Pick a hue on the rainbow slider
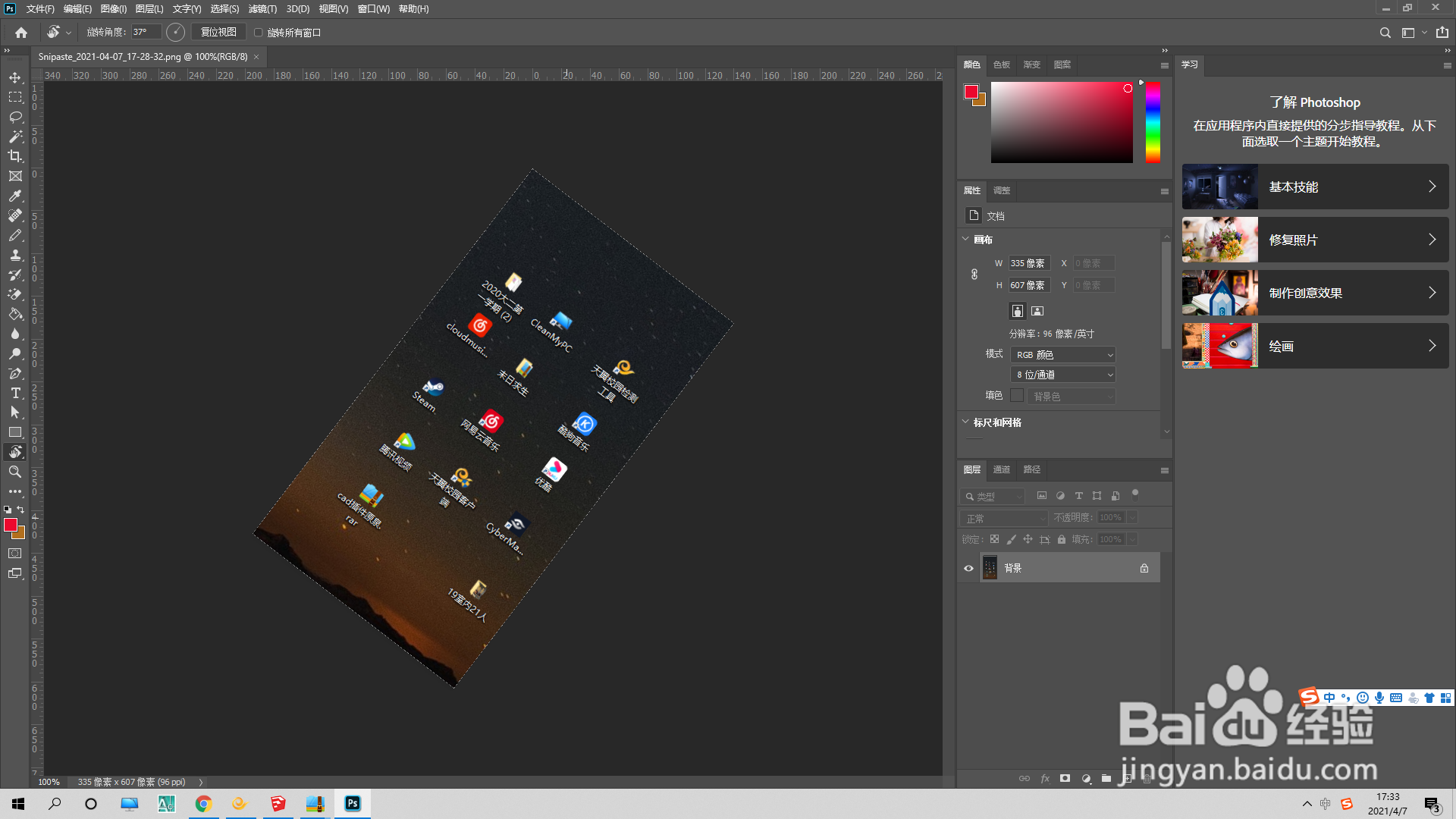Screen dimensions: 1456x819 point(1153,122)
